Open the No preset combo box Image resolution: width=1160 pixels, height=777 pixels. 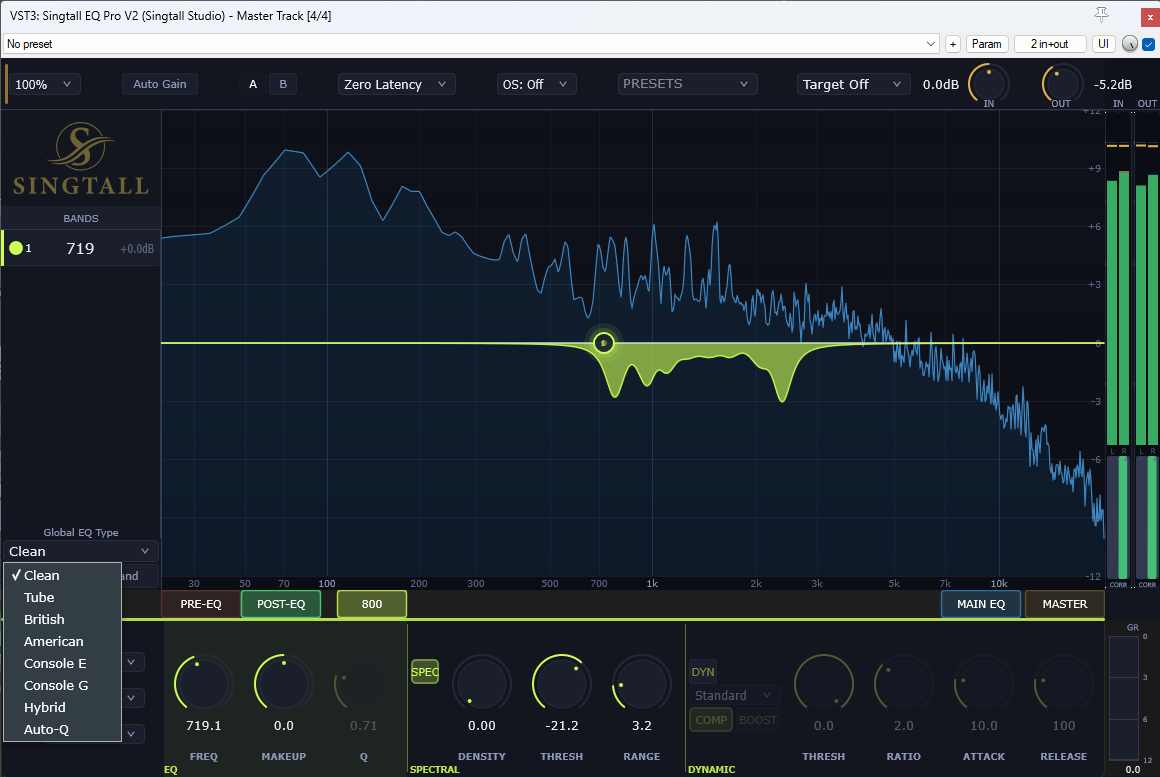[471, 44]
